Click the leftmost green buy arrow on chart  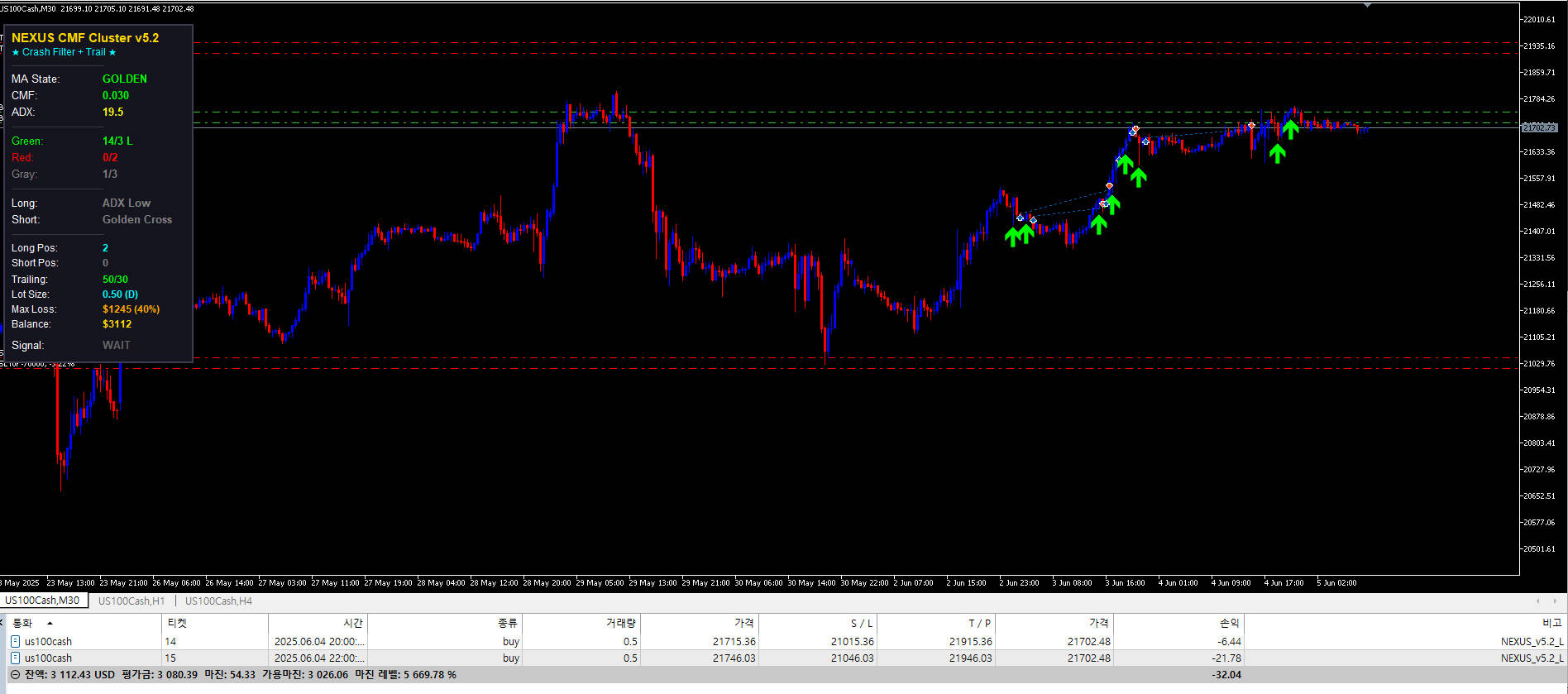click(x=1012, y=237)
